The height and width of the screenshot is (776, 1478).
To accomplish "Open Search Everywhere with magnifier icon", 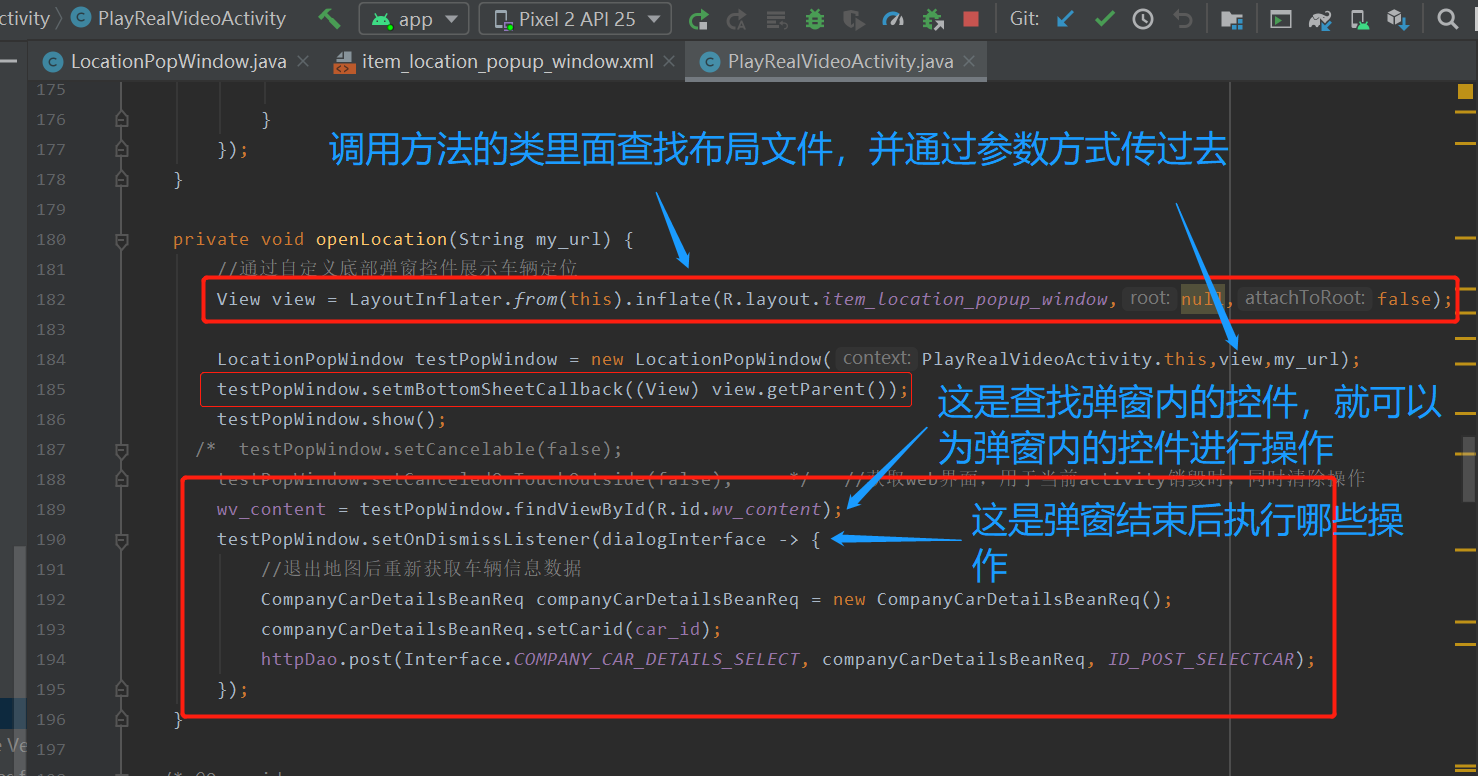I will 1447,18.
